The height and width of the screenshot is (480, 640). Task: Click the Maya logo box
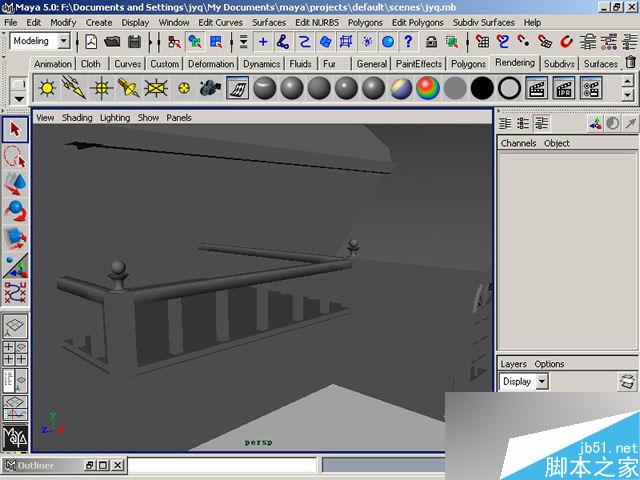coord(15,438)
